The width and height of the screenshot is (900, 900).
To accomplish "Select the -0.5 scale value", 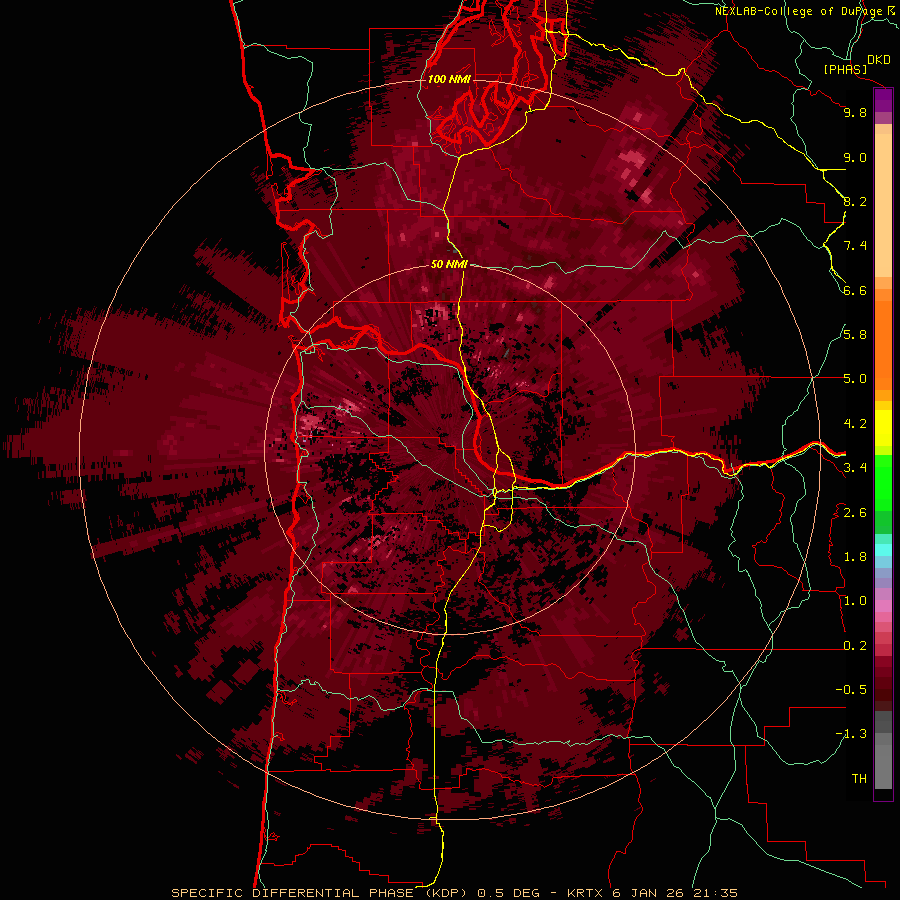I will click(851, 690).
